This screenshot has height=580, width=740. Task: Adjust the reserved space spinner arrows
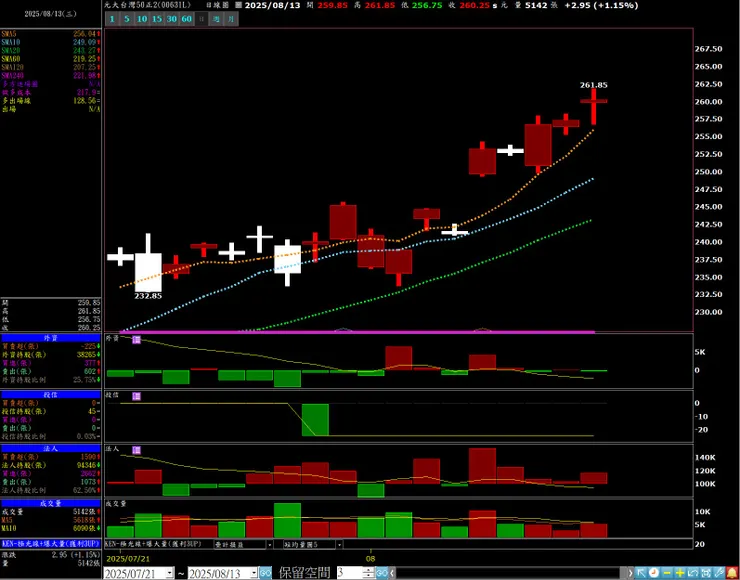370,573
